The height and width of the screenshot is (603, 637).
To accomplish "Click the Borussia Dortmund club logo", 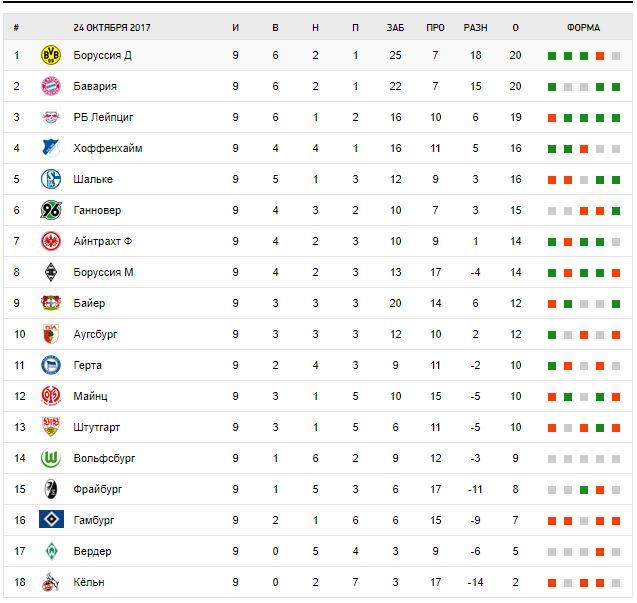I will pyautogui.click(x=51, y=55).
